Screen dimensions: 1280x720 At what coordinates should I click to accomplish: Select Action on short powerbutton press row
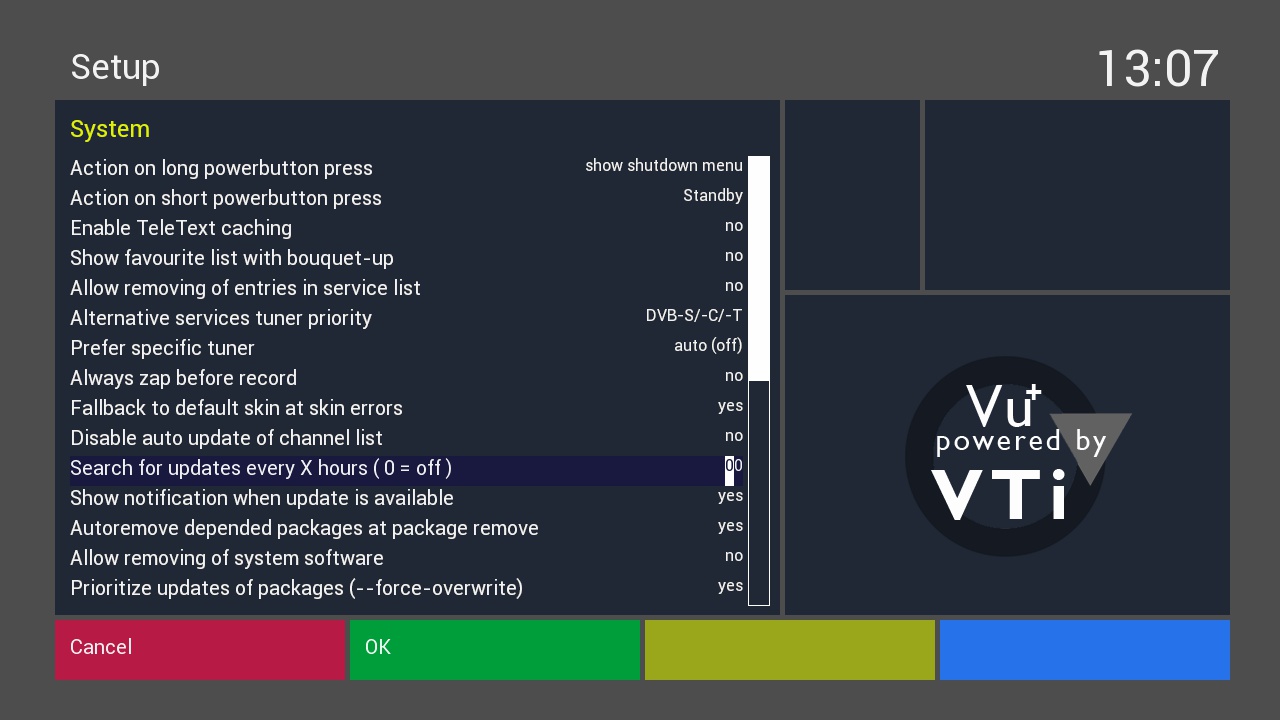pyautogui.click(x=407, y=197)
